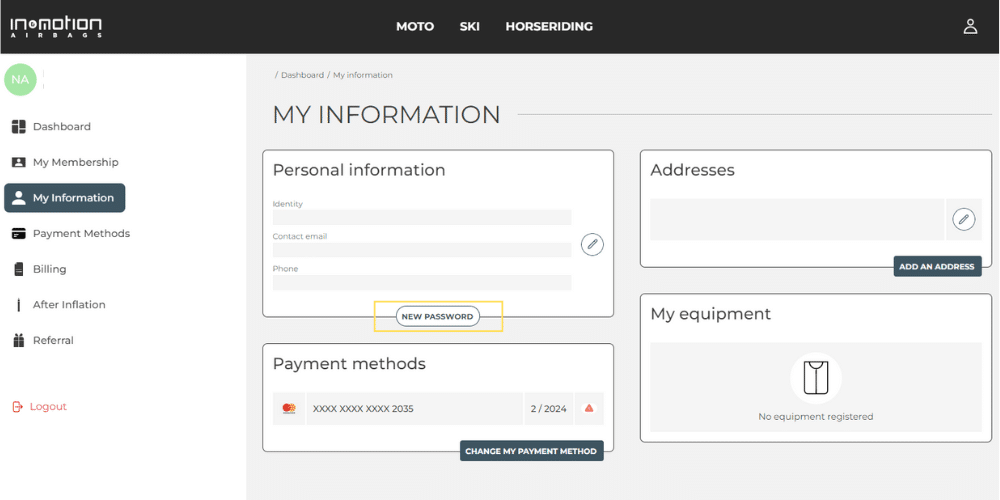Open My Membership section

[x=75, y=162]
